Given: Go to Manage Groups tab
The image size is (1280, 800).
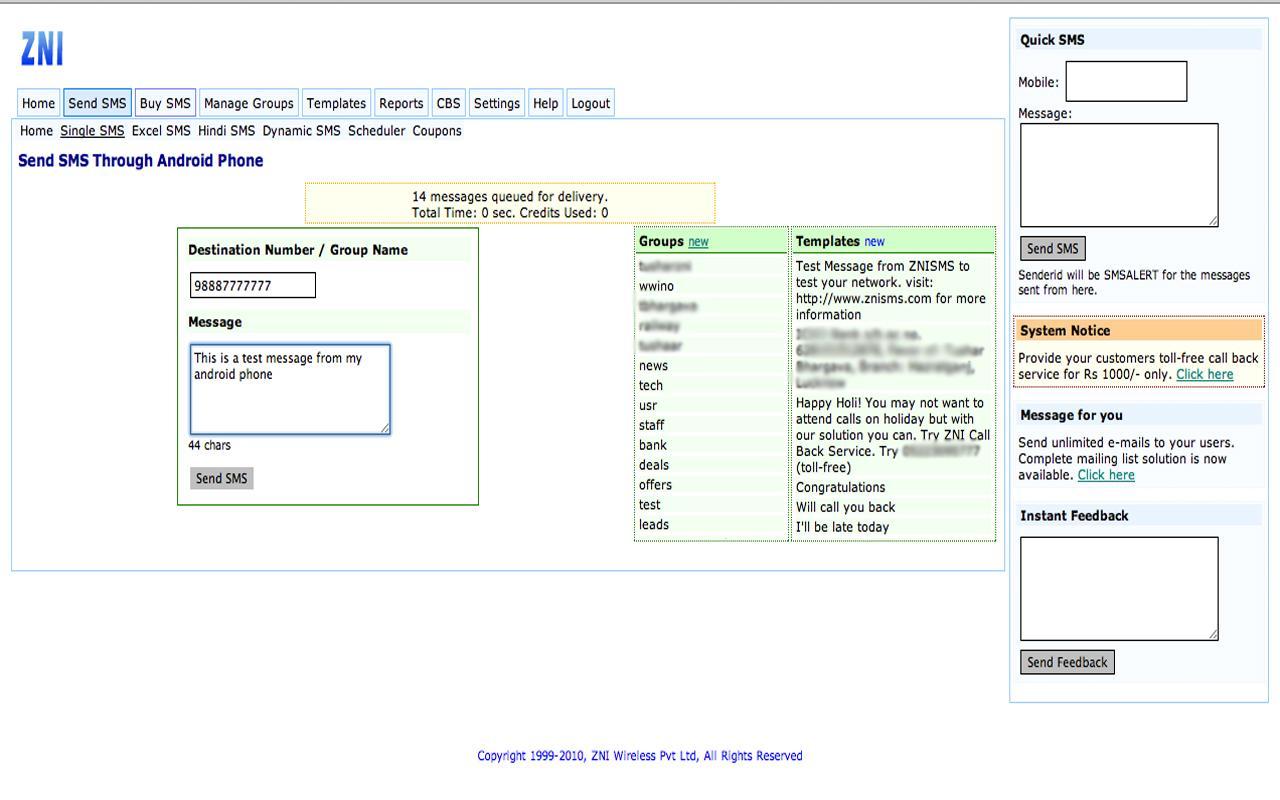Looking at the screenshot, I should coord(248,103).
